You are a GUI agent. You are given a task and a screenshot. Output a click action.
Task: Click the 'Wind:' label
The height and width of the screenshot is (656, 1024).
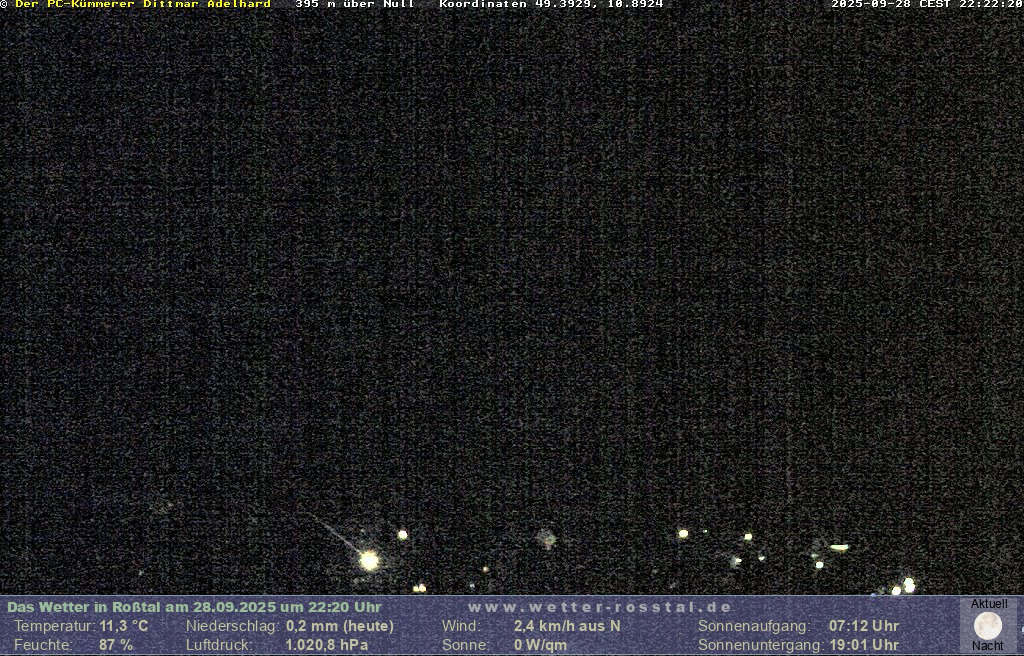tap(461, 626)
